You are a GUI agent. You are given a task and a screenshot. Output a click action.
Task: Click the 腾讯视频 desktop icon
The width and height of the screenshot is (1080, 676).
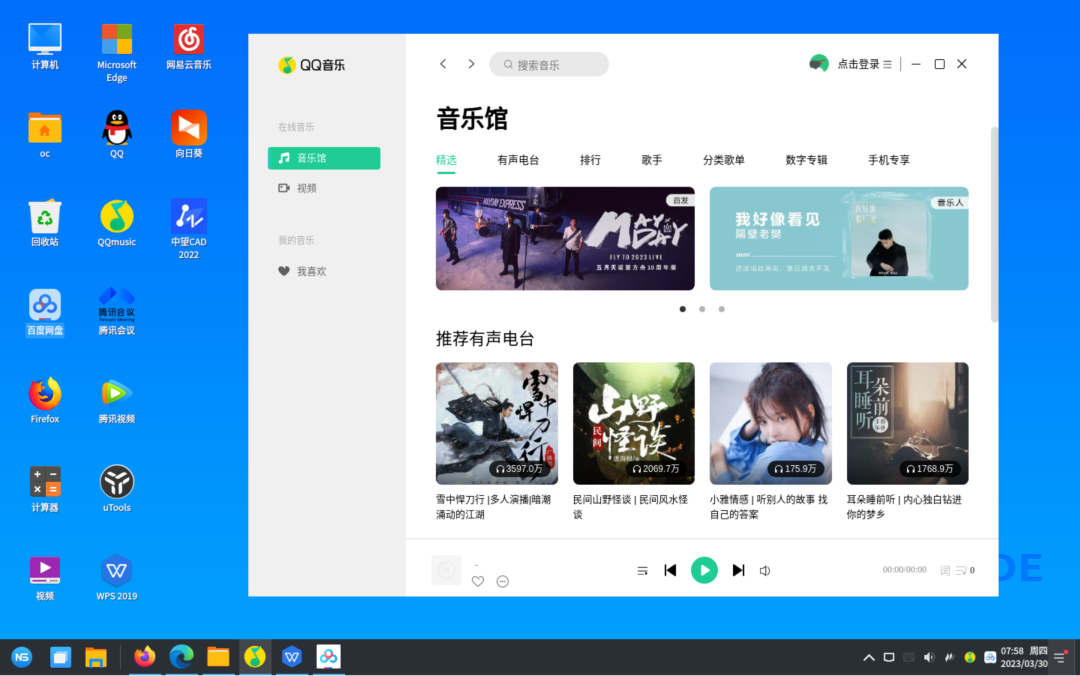(116, 400)
